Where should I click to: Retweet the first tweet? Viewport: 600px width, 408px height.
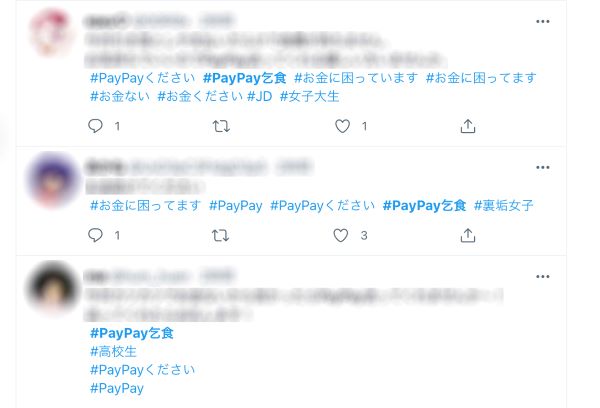(x=221, y=126)
